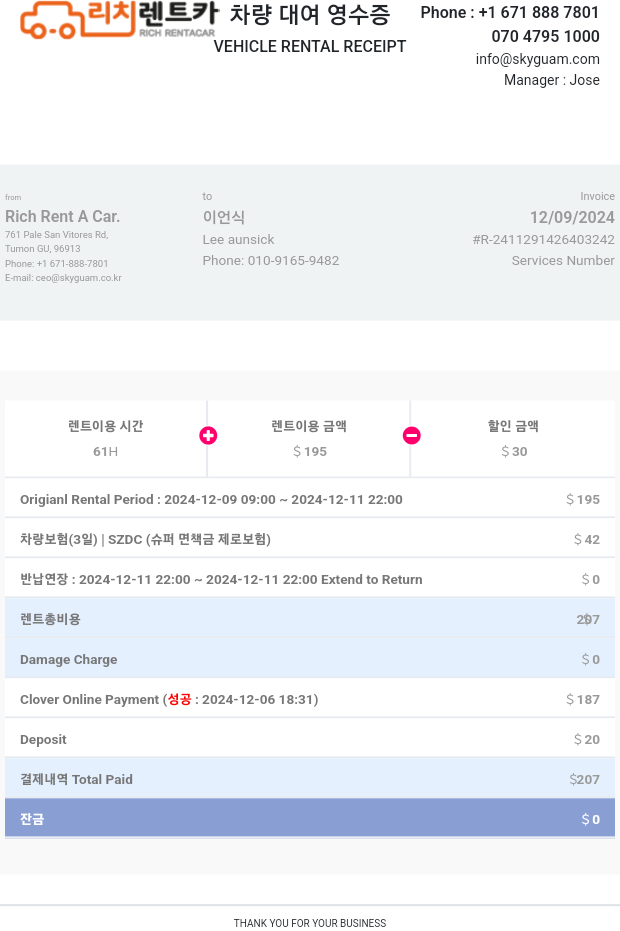The image size is (620, 931).
Task: Select the Origianl Rental Period row
Action: coord(309,499)
